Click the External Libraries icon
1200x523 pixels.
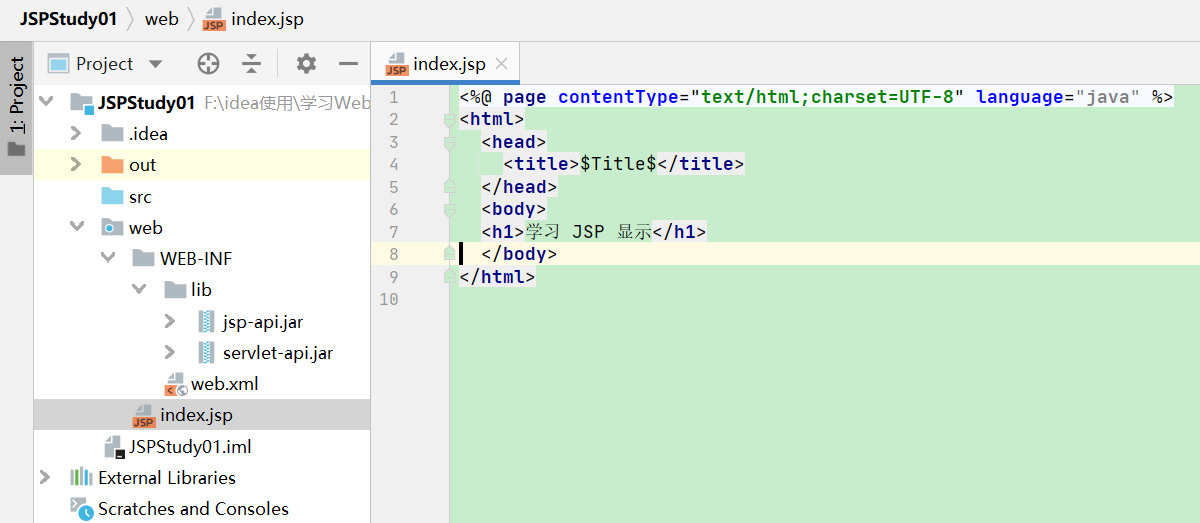click(81, 477)
